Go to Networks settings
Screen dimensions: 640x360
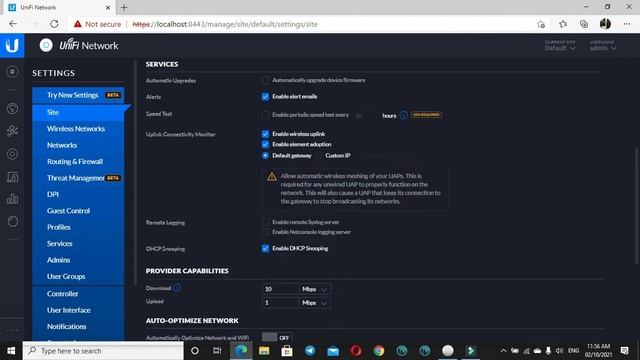tap(78, 145)
